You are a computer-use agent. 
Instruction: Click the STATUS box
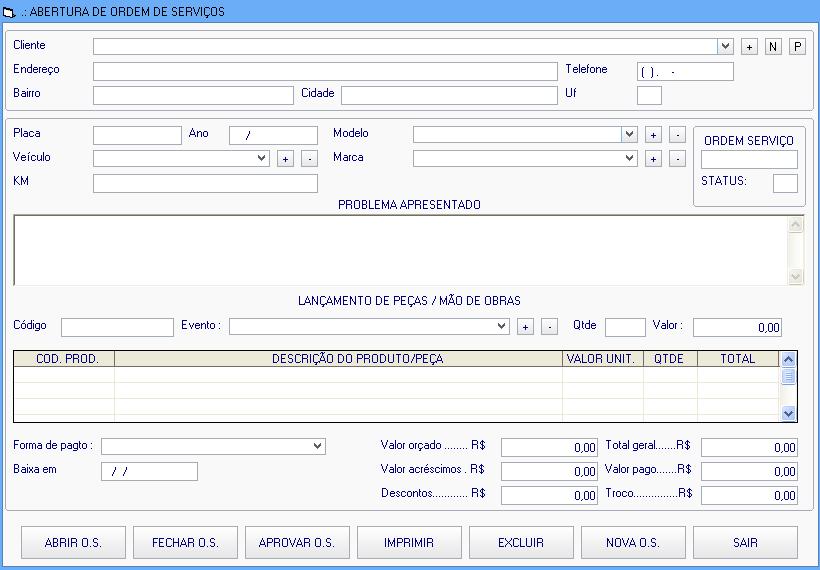click(785, 184)
